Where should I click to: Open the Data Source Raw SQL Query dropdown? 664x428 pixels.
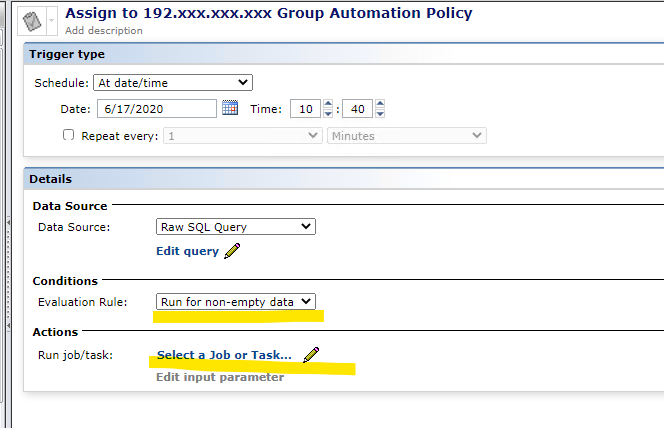[235, 226]
